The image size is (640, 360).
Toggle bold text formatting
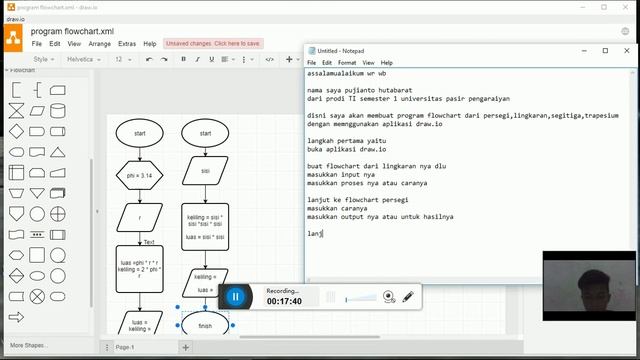tap(184, 60)
